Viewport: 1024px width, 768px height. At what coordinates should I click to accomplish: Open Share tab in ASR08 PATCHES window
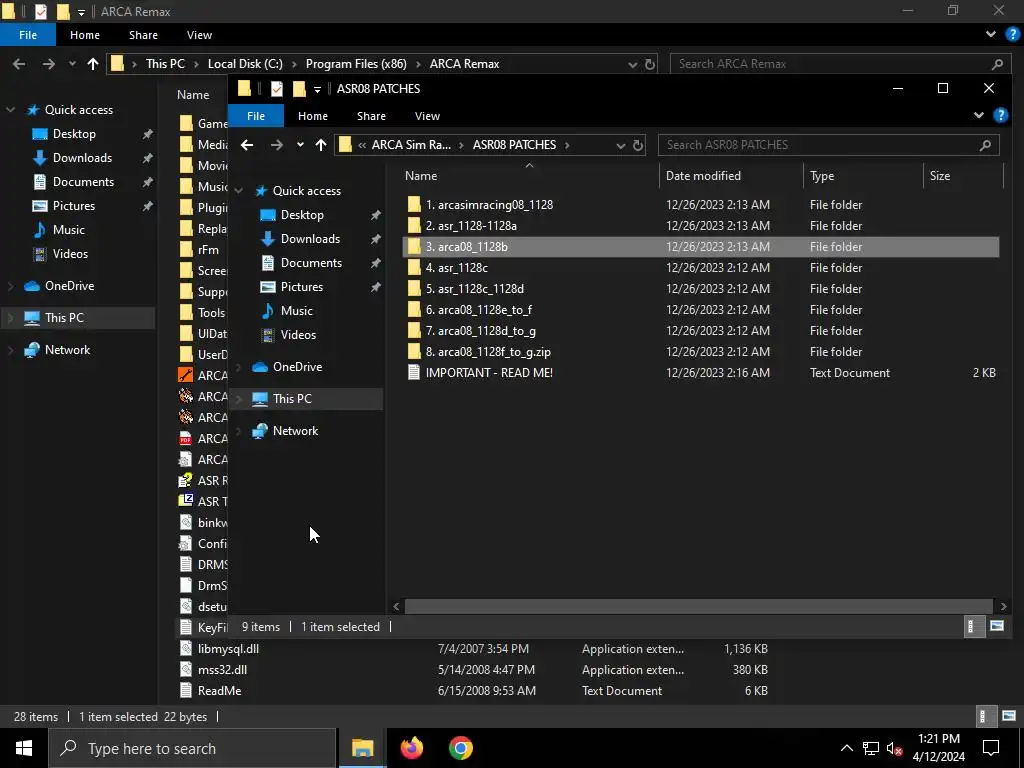[371, 116]
